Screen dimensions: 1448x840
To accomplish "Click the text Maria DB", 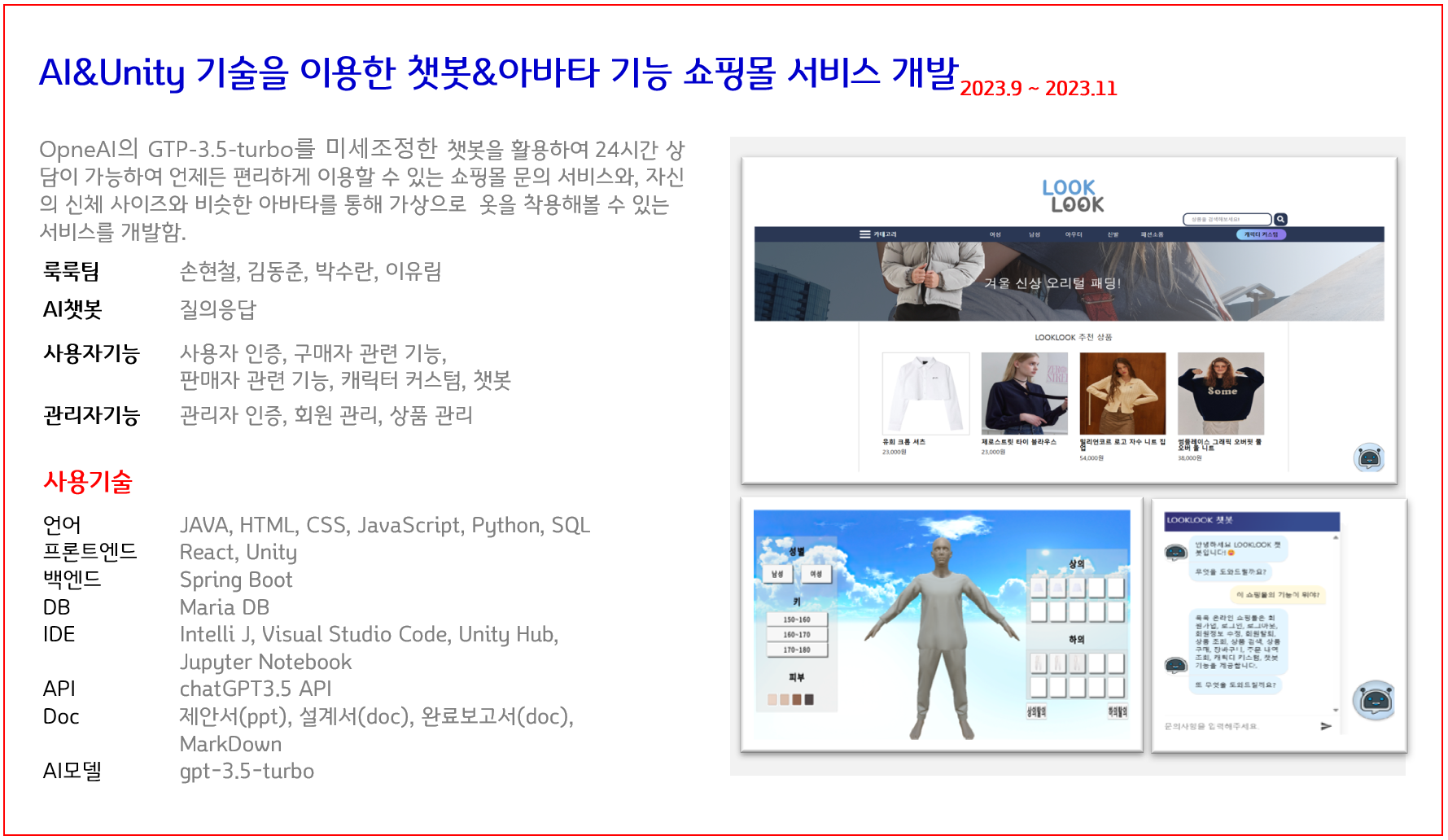I will (x=225, y=607).
